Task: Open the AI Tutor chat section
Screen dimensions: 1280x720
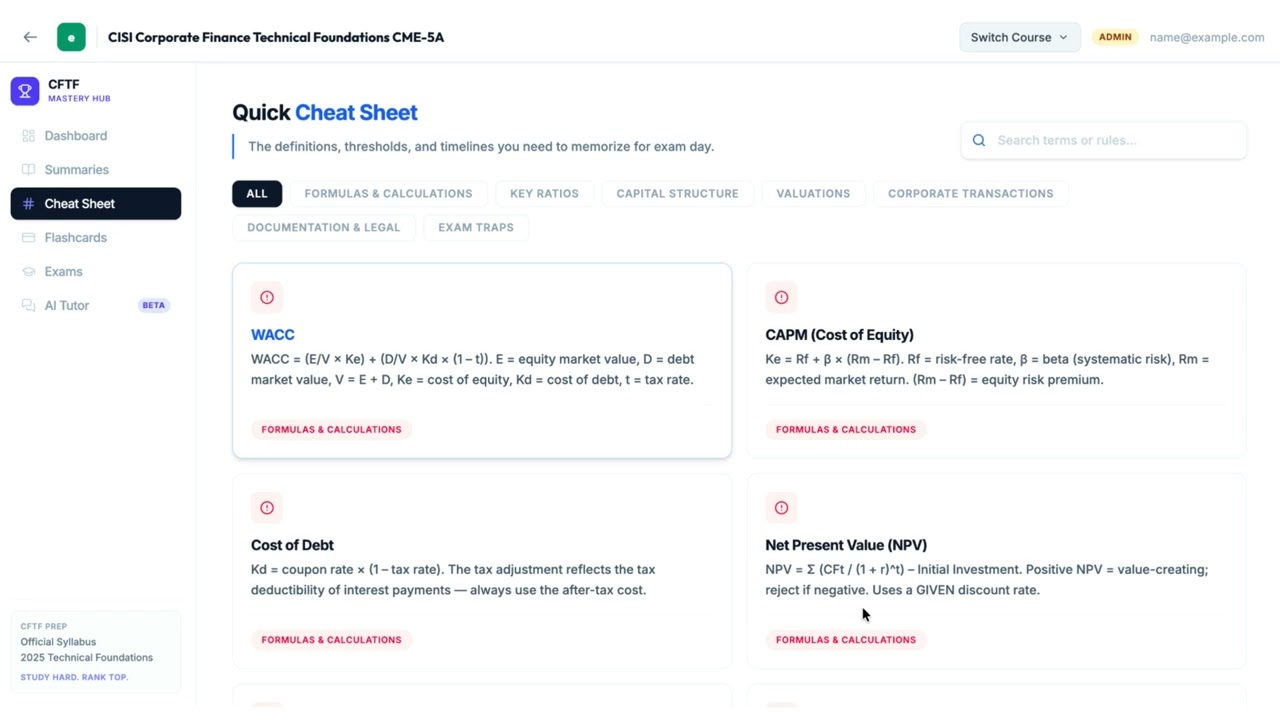Action: (x=66, y=306)
